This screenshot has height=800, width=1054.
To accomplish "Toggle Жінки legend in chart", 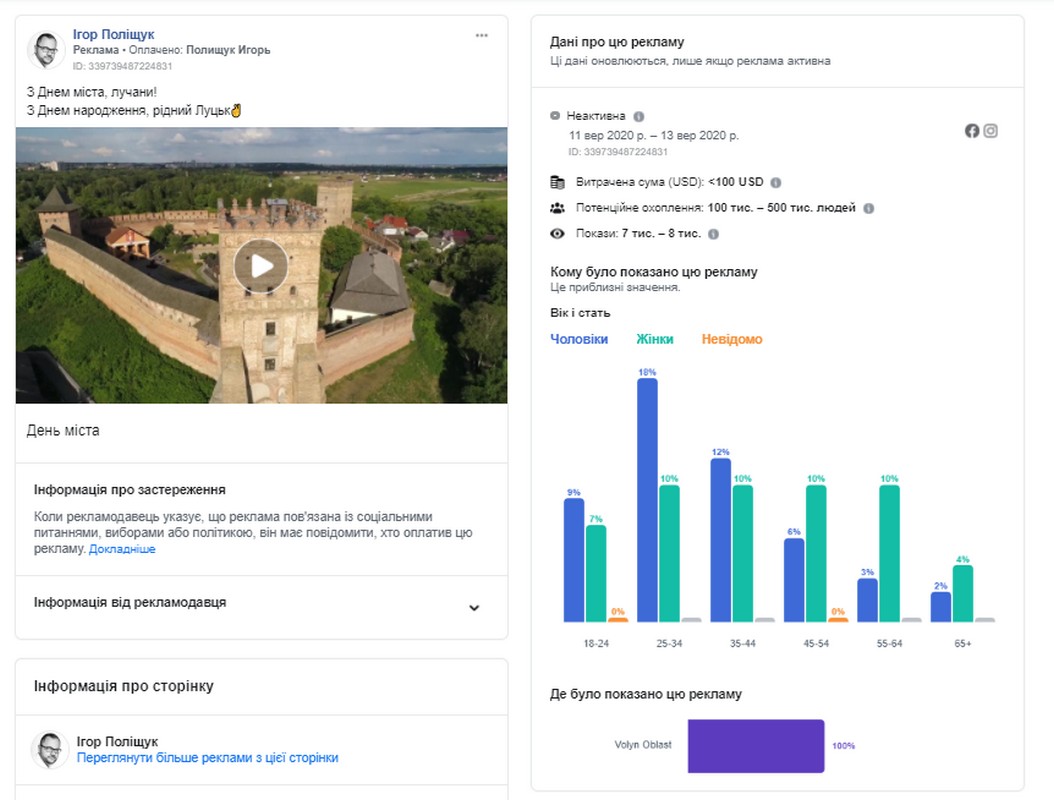I will coord(655,339).
